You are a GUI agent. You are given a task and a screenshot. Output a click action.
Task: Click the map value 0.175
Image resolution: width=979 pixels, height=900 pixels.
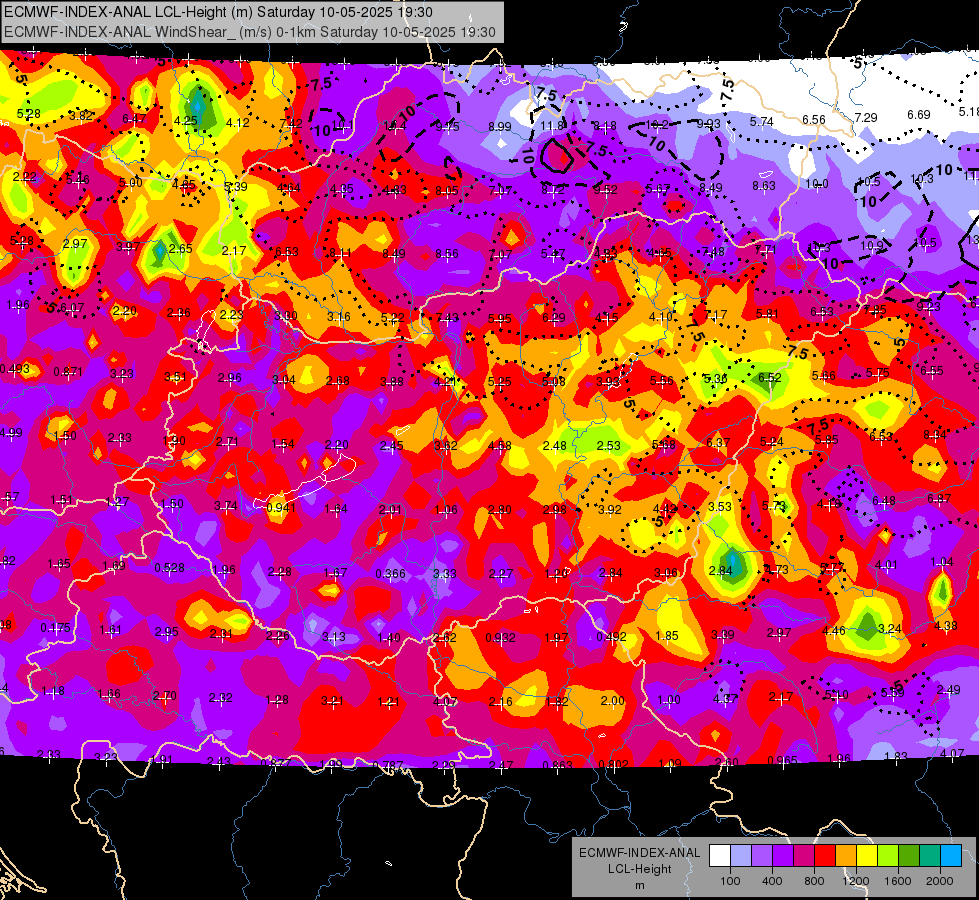click(x=56, y=627)
